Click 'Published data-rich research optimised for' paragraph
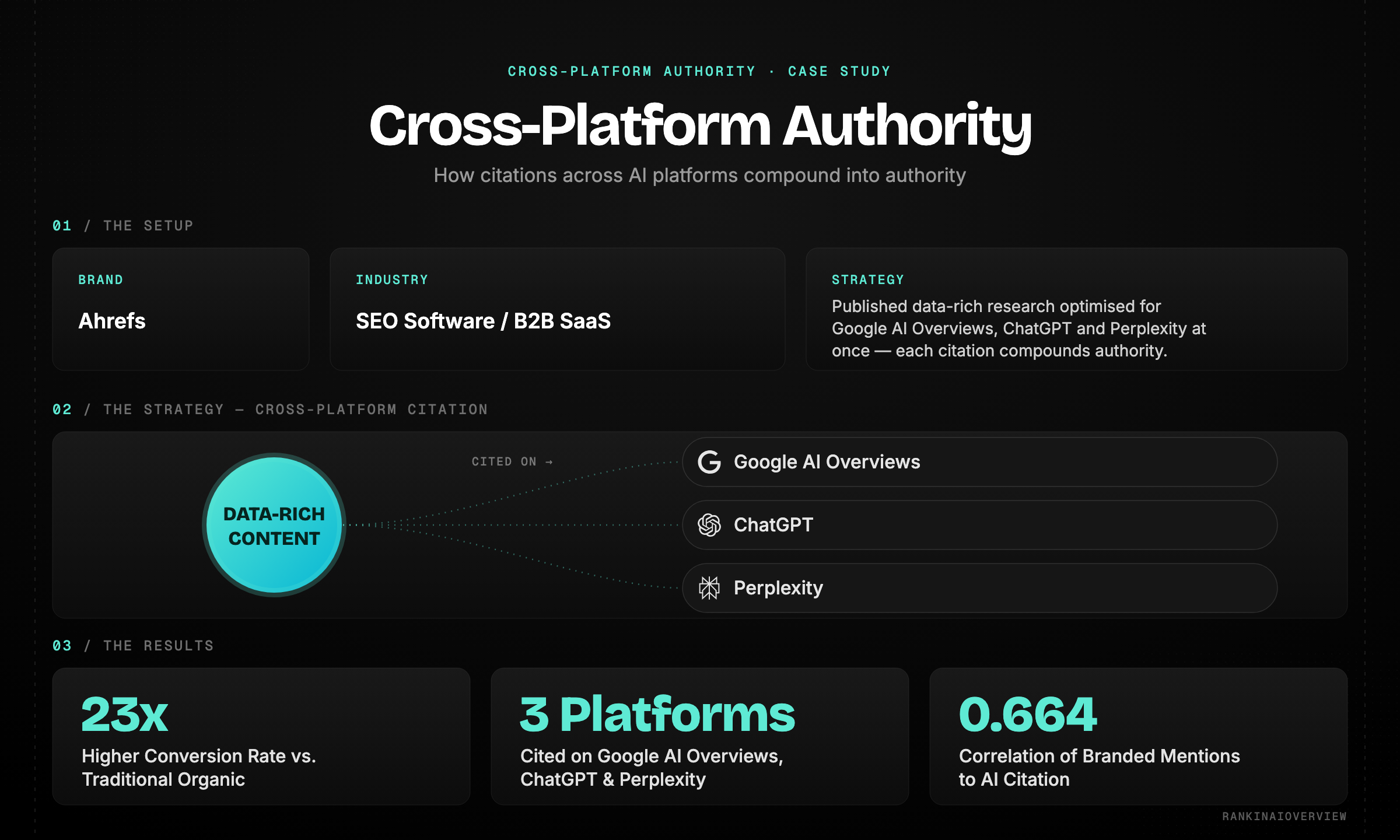Viewport: 1400px width, 840px height. (x=1019, y=328)
